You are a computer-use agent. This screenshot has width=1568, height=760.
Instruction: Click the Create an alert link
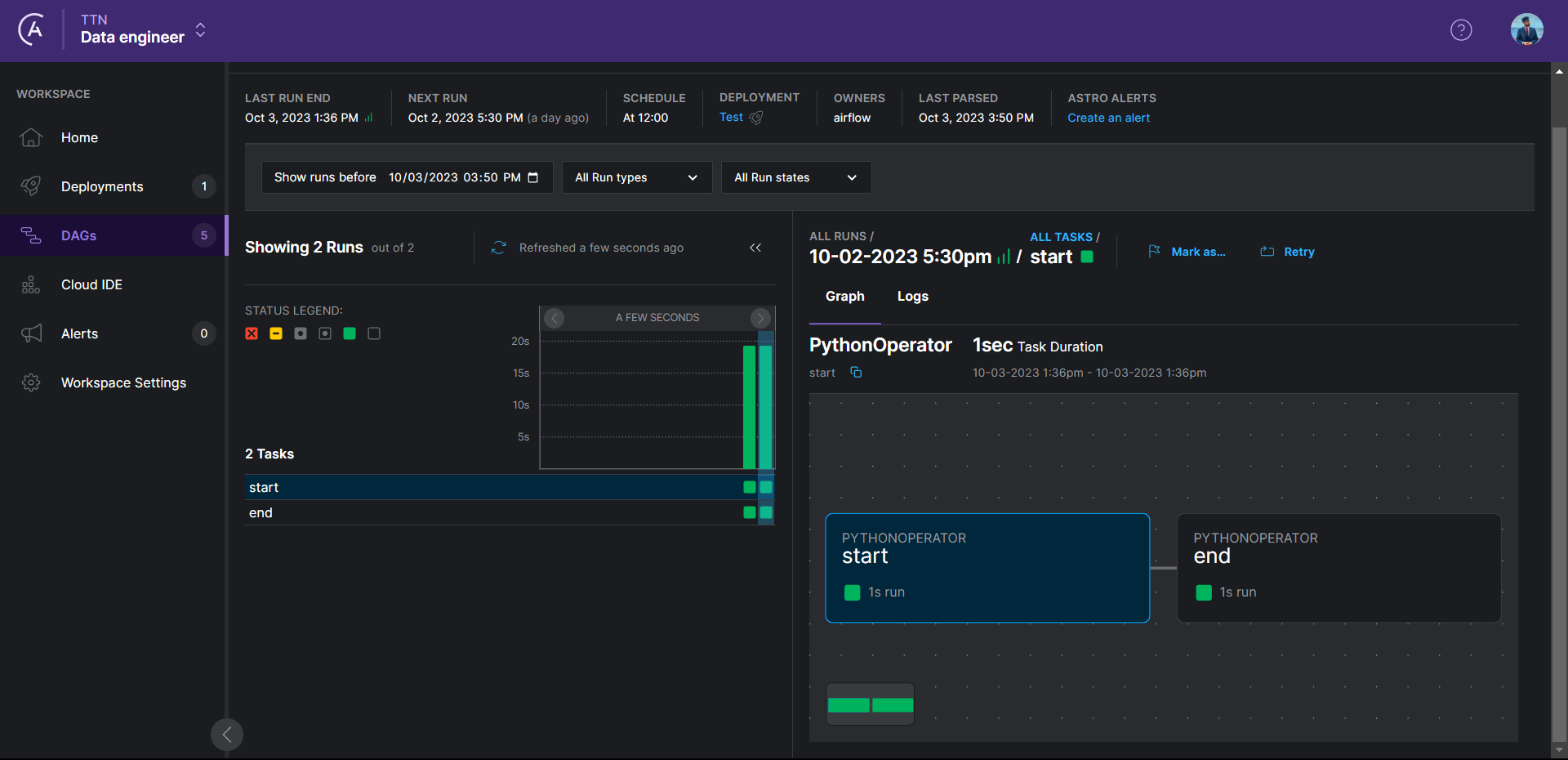click(x=1108, y=118)
